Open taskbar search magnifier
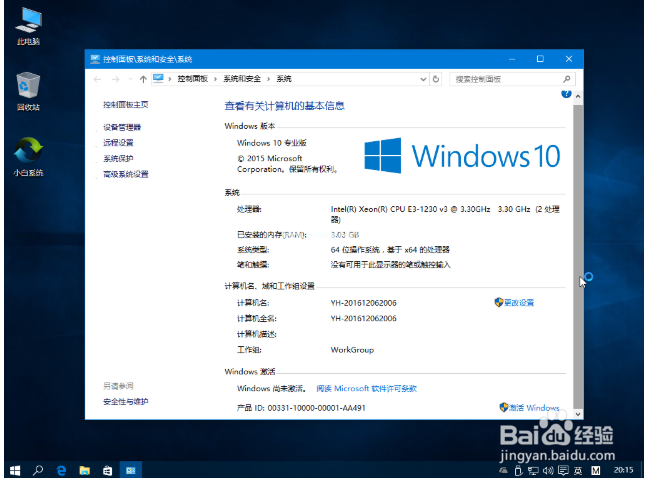Image resolution: width=652 pixels, height=478 pixels. point(38,470)
